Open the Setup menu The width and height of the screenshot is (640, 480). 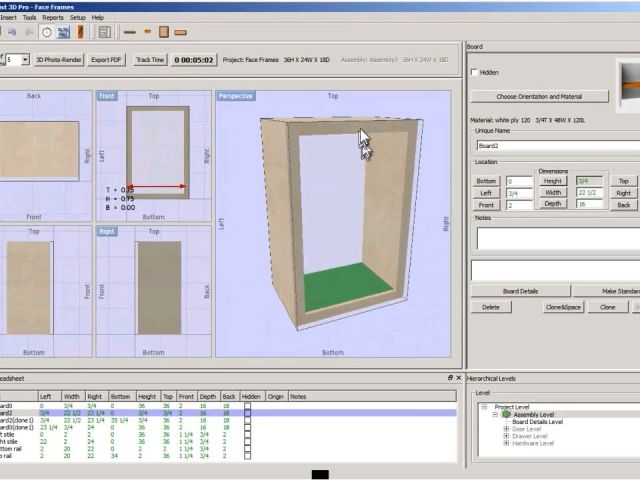pyautogui.click(x=77, y=17)
